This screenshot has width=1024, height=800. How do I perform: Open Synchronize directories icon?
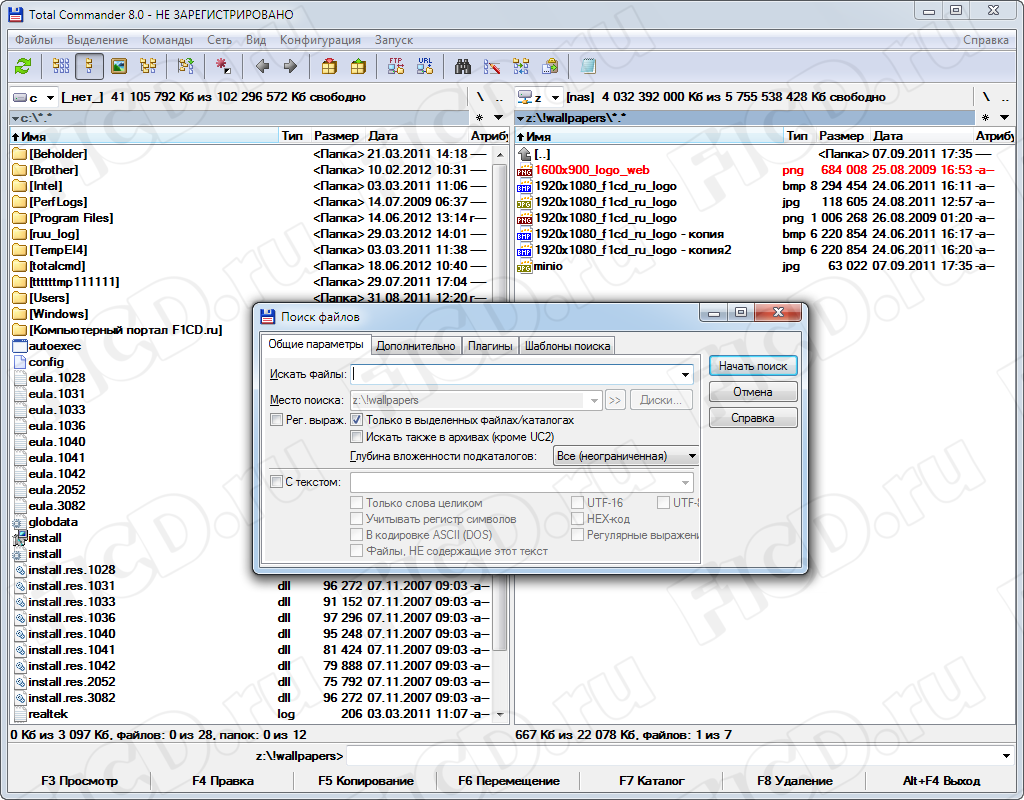point(521,66)
